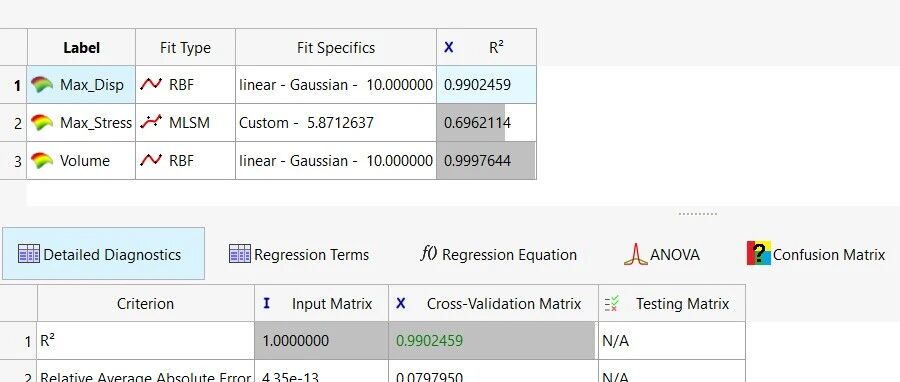Click R² value 0.6962114

[x=486, y=123]
